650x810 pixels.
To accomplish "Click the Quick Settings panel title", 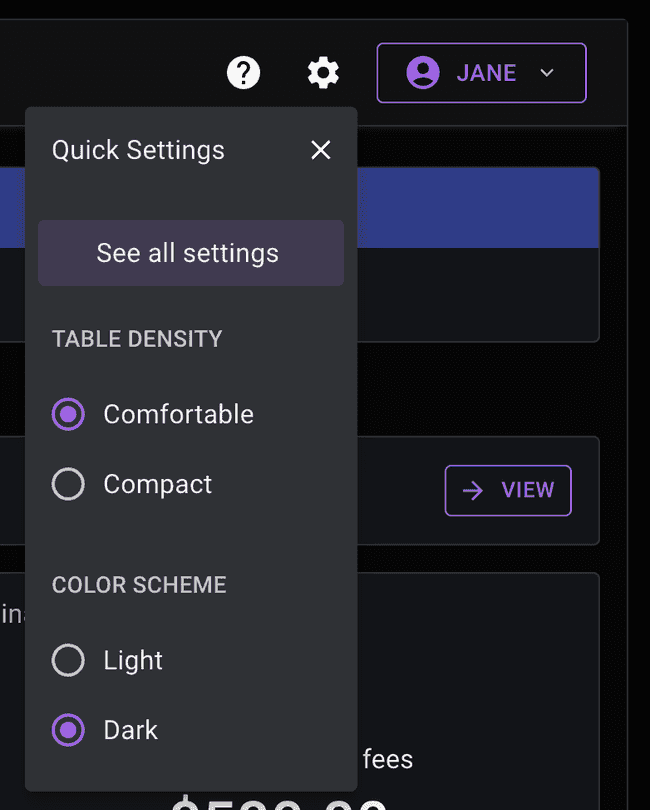I will [138, 150].
